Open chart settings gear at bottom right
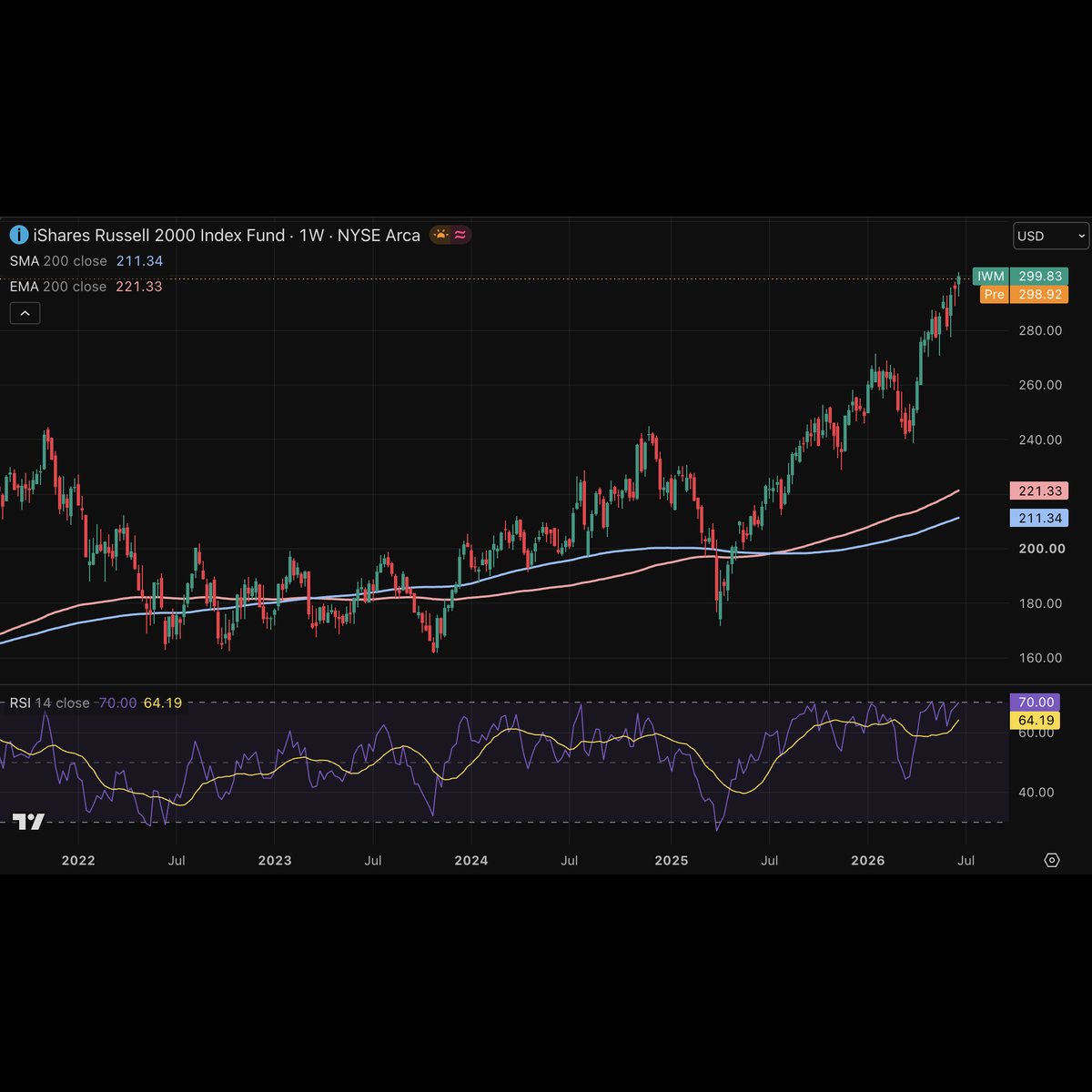 pos(1052,860)
